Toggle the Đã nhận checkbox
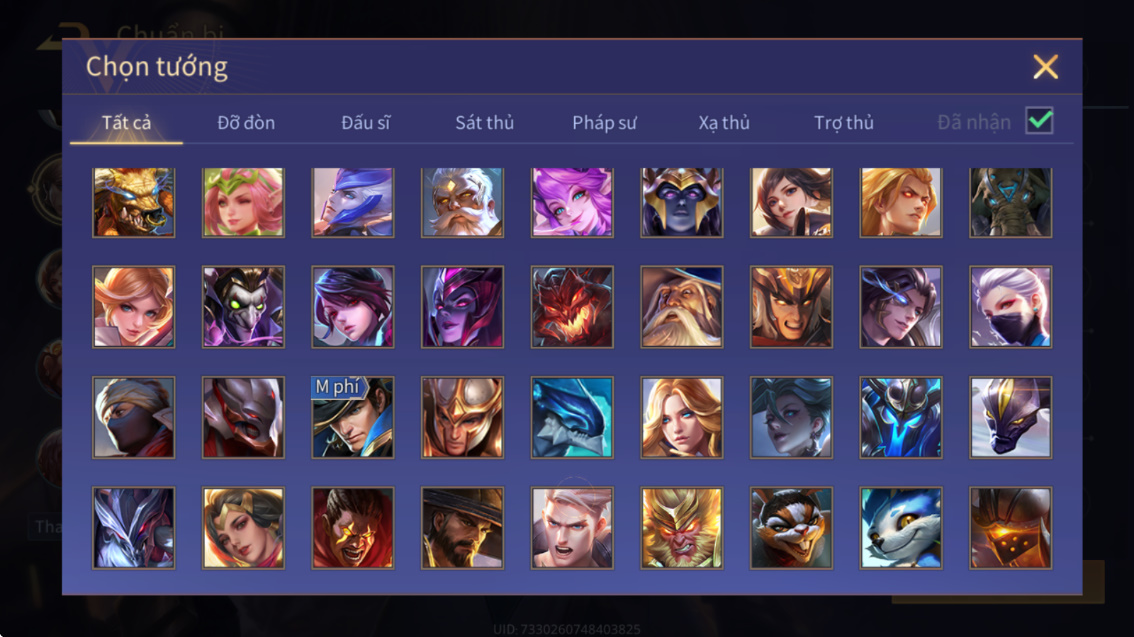This screenshot has width=1134, height=637. pos(1039,121)
